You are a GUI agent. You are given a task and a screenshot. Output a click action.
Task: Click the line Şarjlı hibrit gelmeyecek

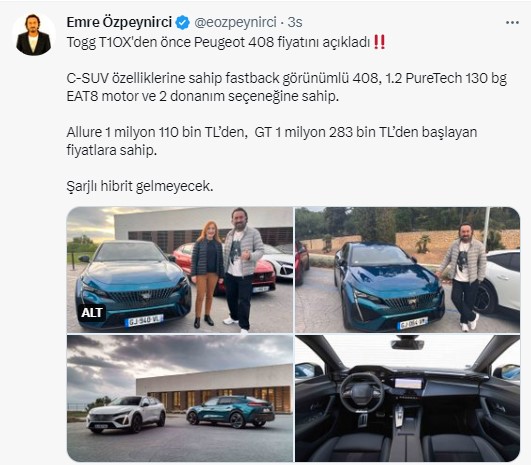coord(140,186)
